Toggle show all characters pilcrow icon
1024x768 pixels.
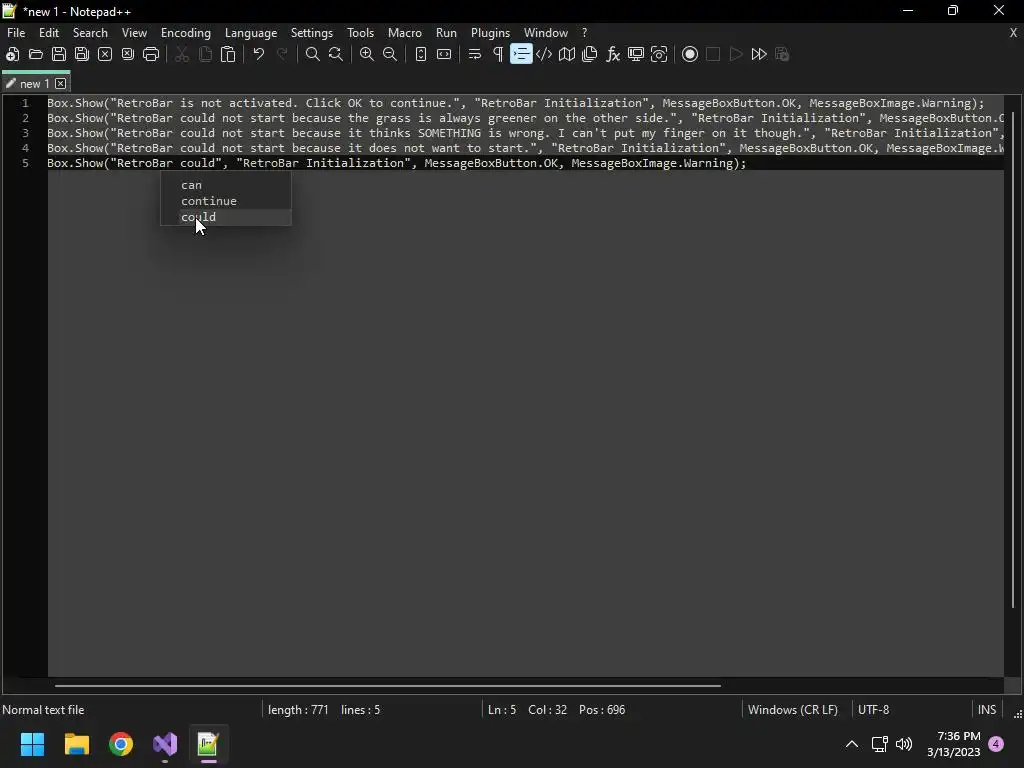pyautogui.click(x=498, y=54)
